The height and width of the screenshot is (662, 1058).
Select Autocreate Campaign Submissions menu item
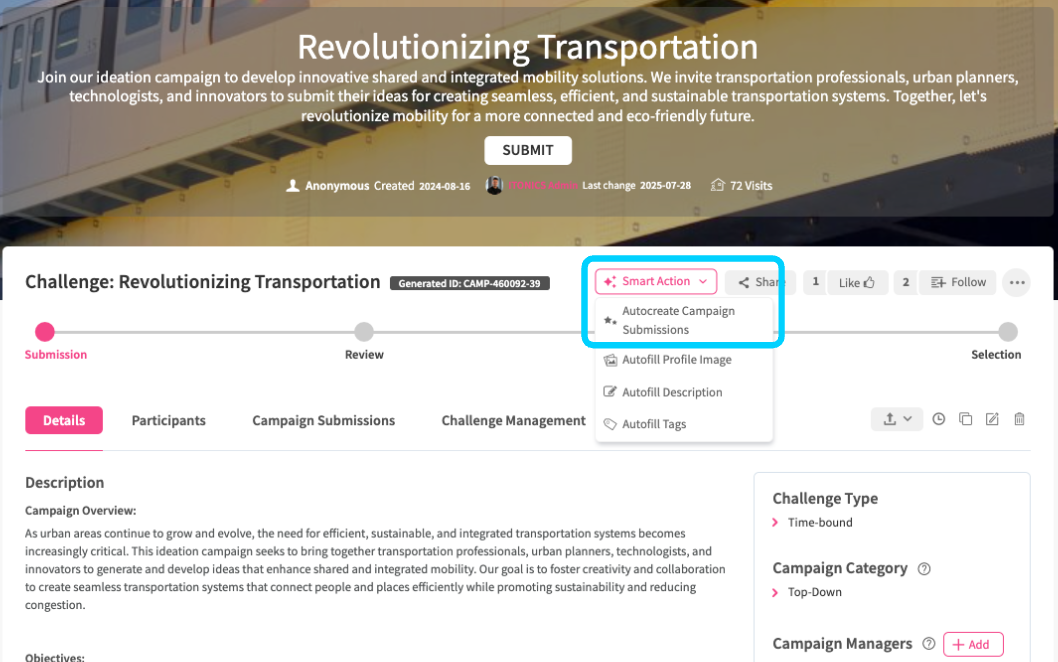coord(678,320)
